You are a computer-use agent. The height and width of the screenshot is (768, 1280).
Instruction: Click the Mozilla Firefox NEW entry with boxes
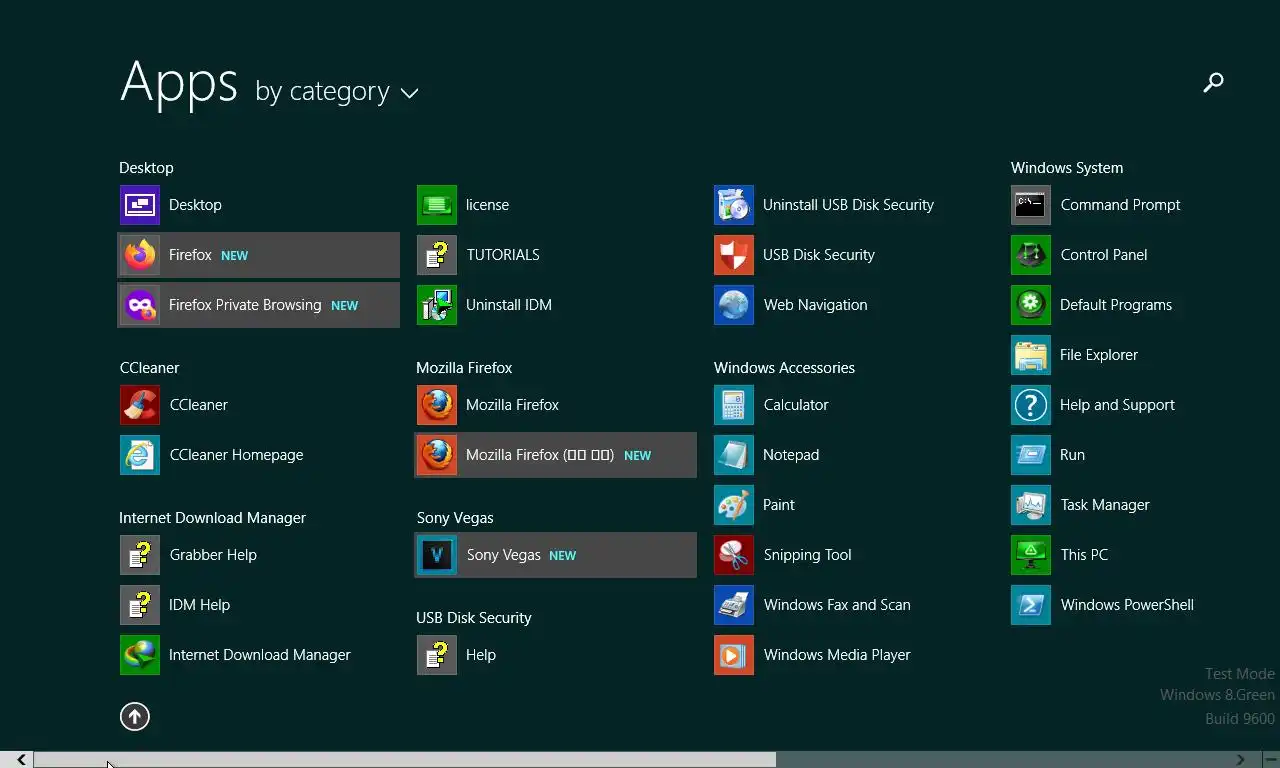pyautogui.click(x=556, y=455)
